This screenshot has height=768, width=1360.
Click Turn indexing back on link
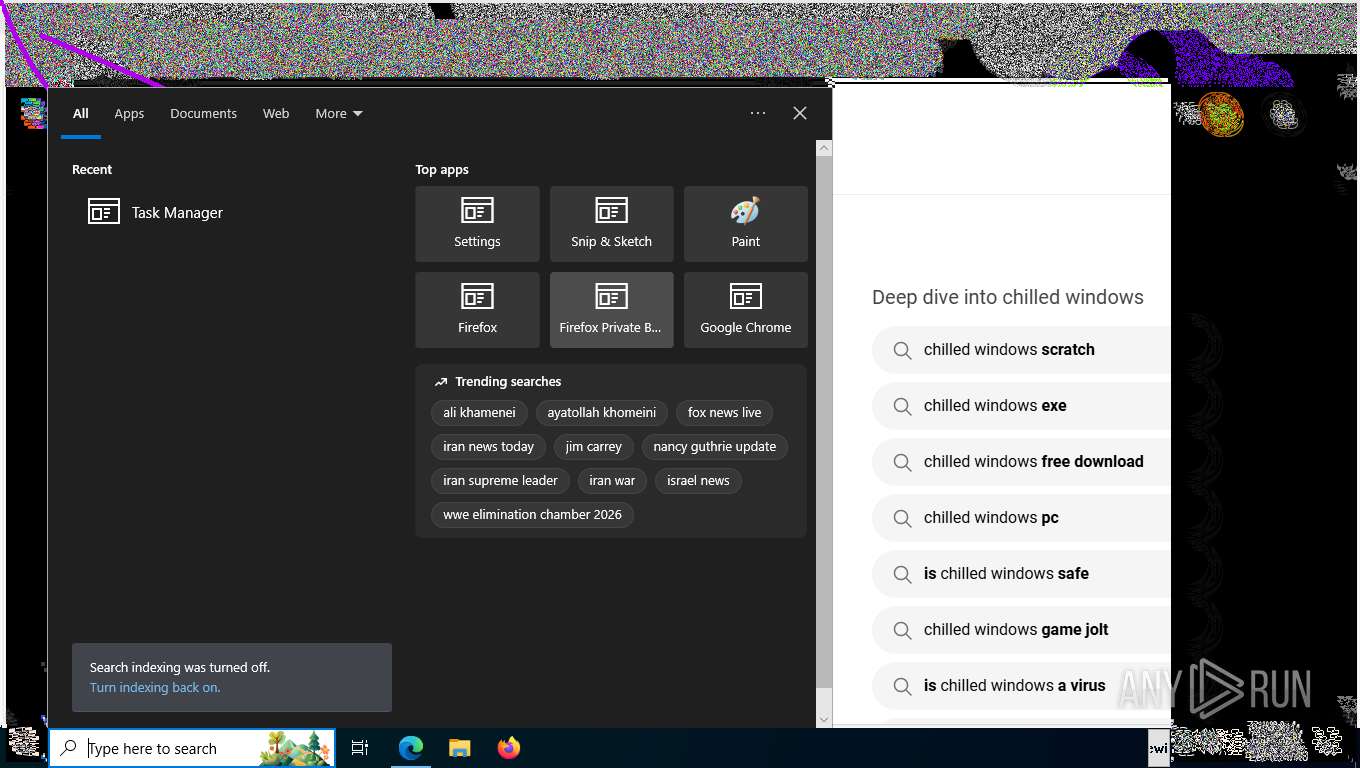tap(155, 687)
